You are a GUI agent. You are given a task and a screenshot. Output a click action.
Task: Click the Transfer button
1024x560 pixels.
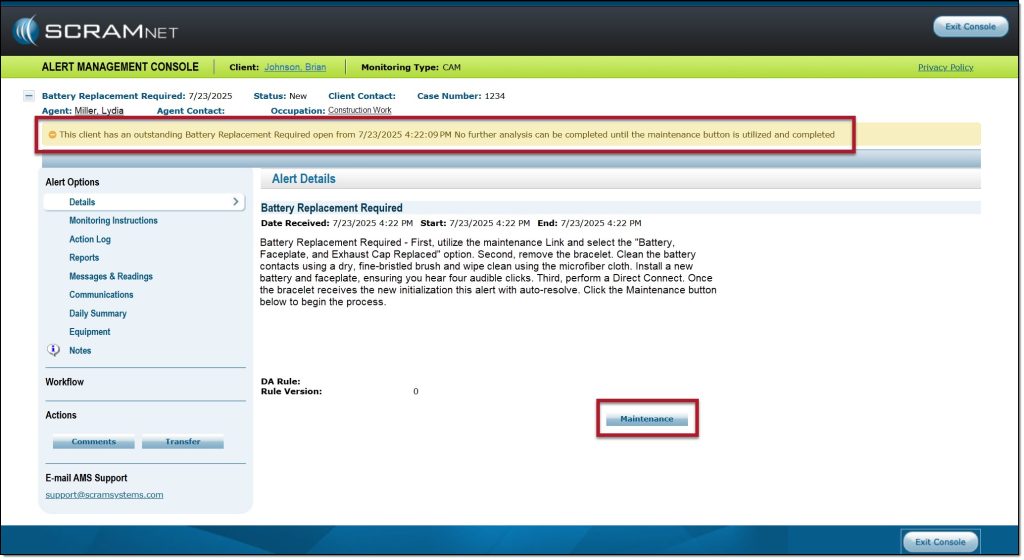point(182,442)
